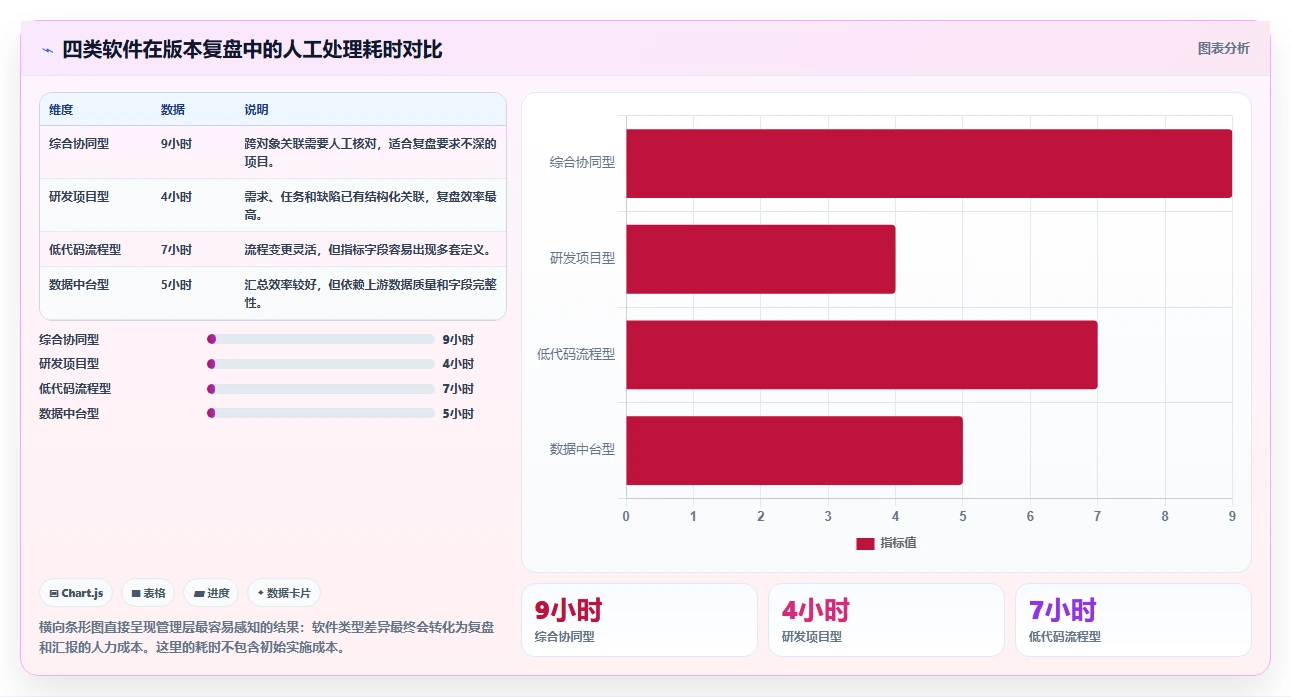Click the 数据 column header
Screen dimensions: 1291x697
click(x=173, y=110)
